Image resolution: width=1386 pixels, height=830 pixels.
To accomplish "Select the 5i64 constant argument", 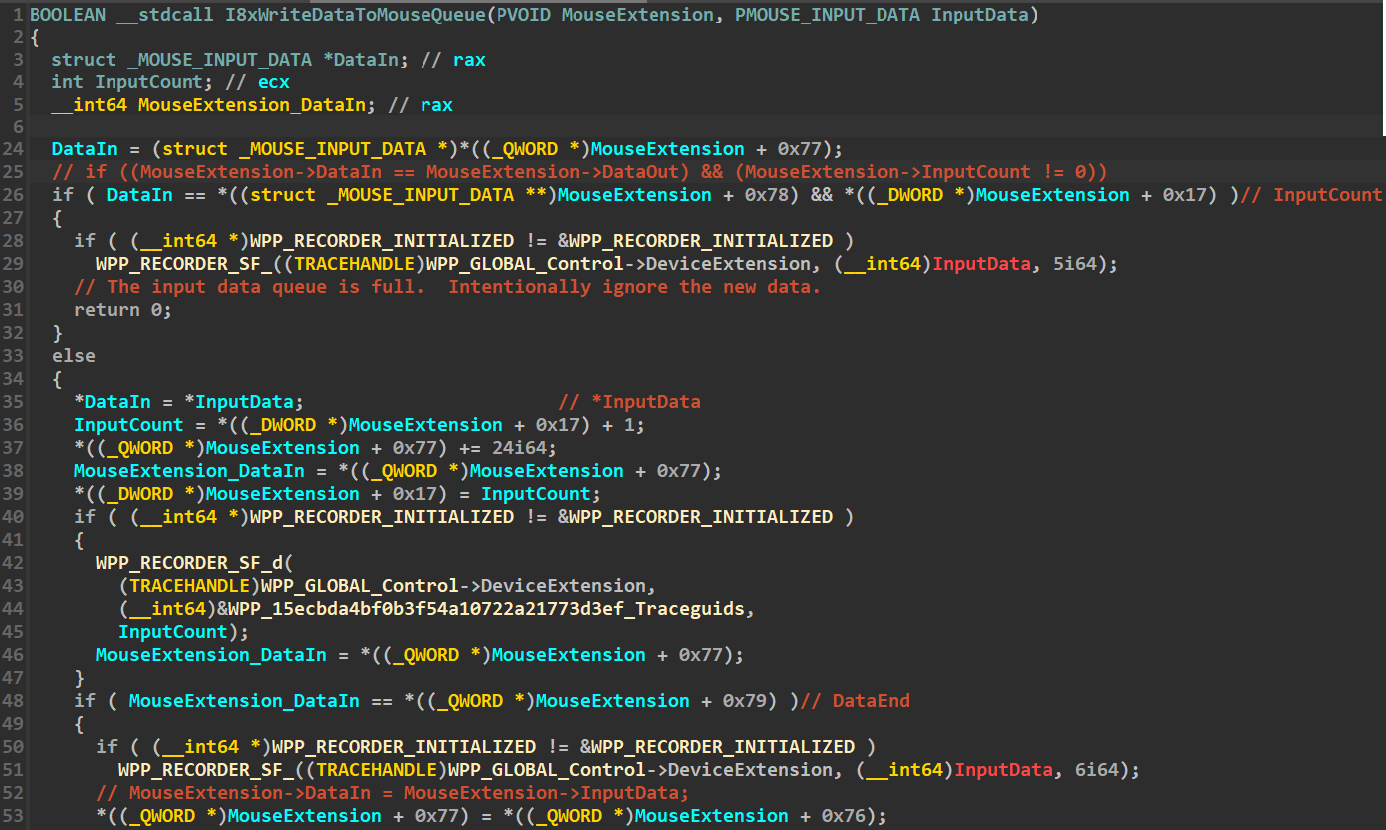I will tap(1090, 264).
